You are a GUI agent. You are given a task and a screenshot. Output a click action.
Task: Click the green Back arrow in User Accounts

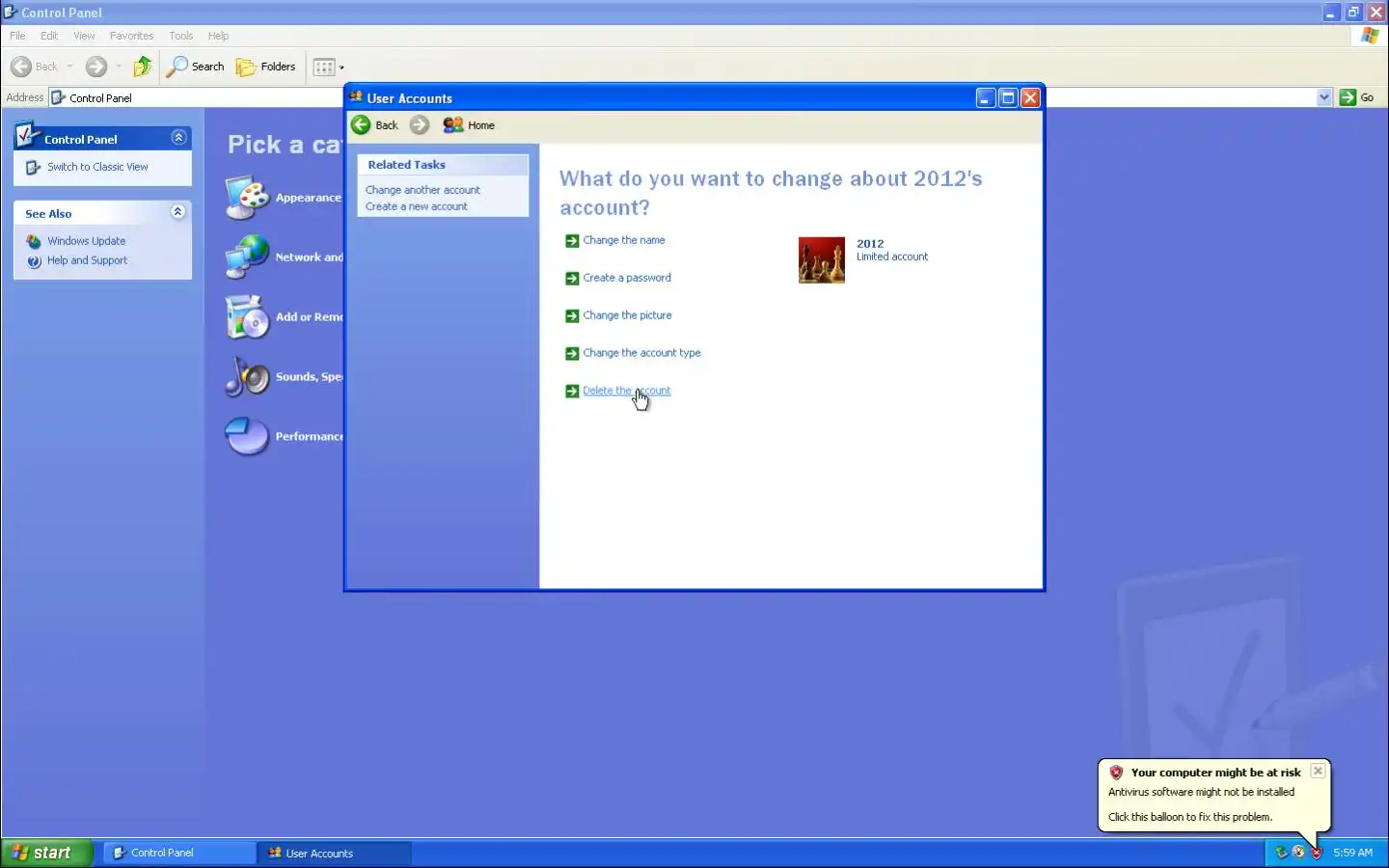point(361,125)
